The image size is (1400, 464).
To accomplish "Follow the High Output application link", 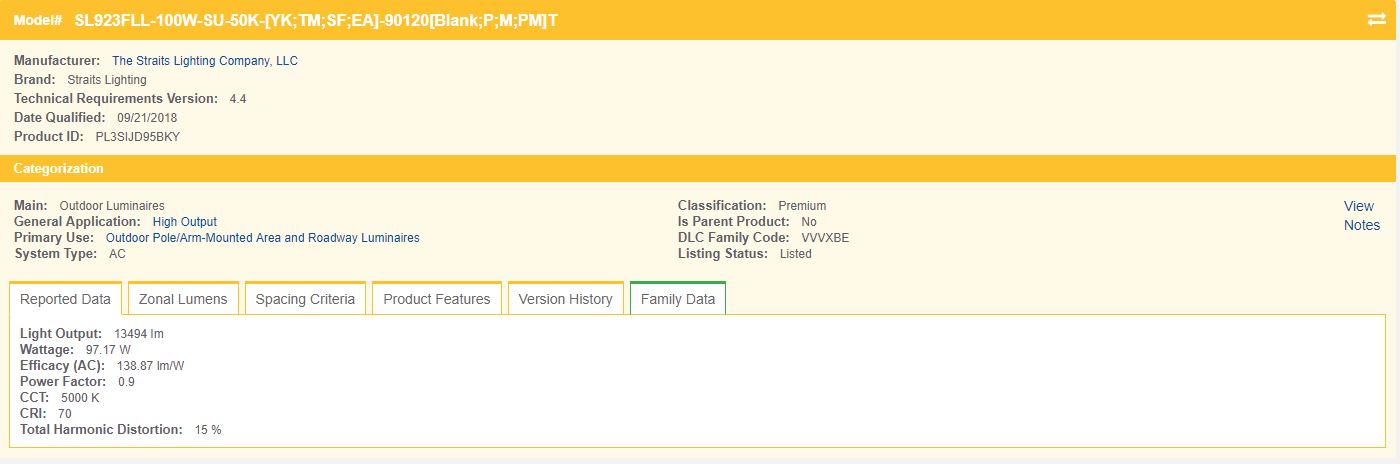I will (184, 222).
